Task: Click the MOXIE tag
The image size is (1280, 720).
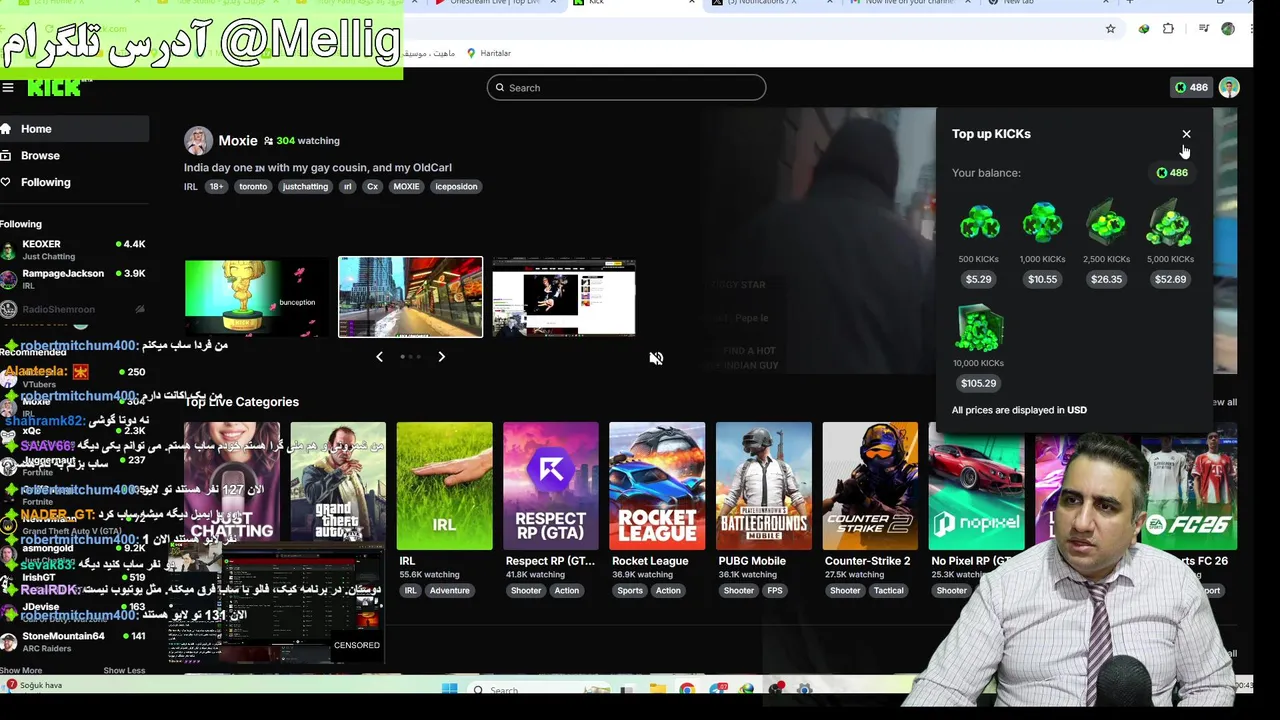Action: point(406,187)
